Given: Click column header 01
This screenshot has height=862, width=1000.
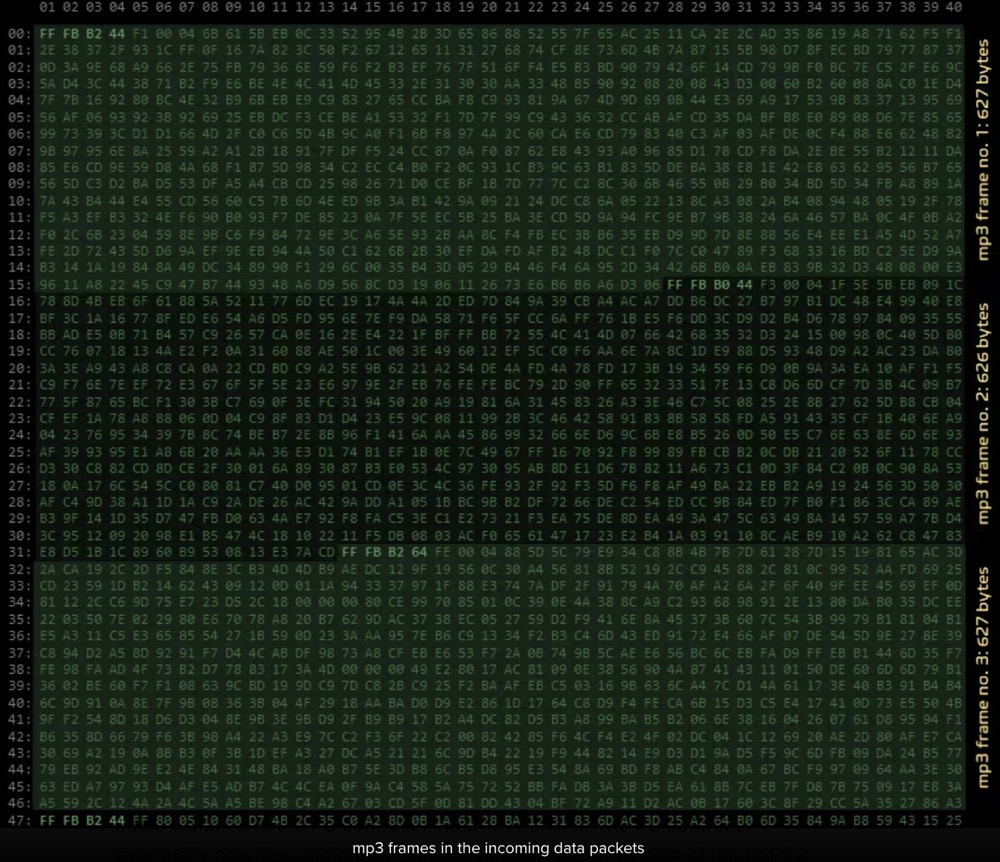Looking at the screenshot, I should click(x=45, y=8).
